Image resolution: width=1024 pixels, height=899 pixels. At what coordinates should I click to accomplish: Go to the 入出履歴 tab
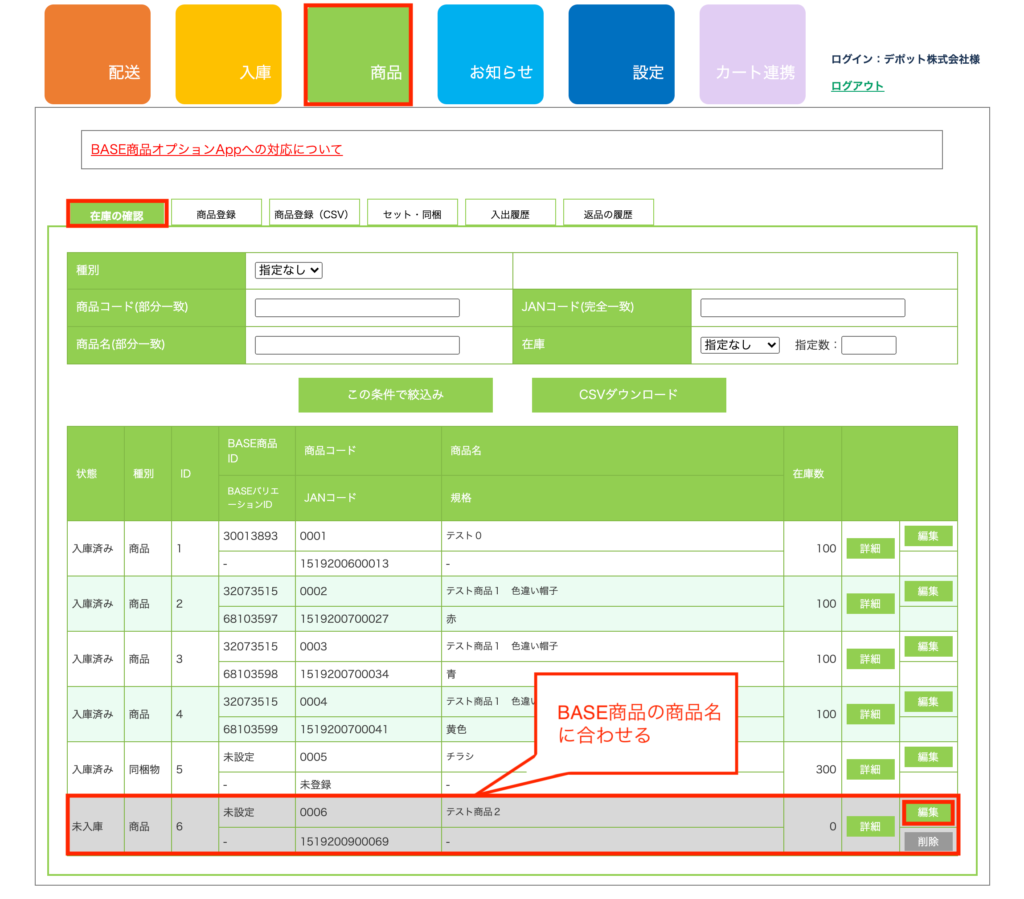[510, 214]
